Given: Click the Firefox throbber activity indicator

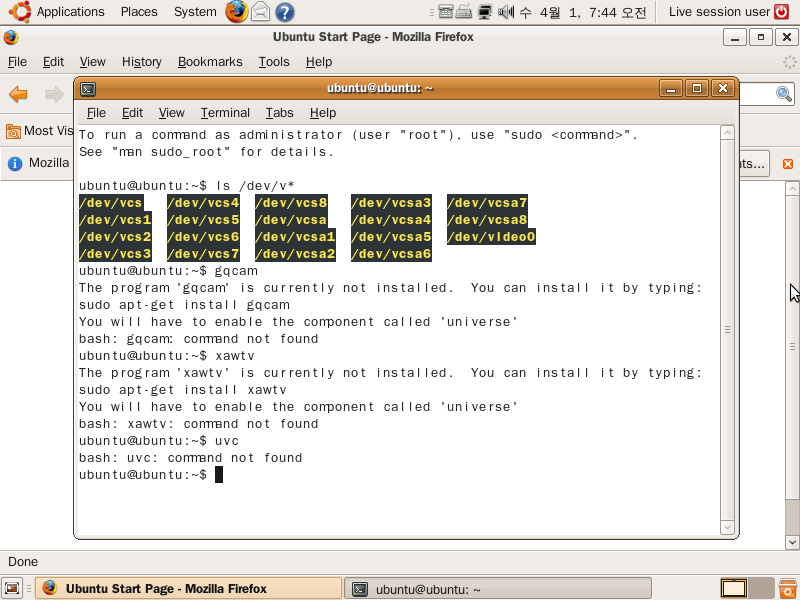Looking at the screenshot, I should [x=789, y=62].
